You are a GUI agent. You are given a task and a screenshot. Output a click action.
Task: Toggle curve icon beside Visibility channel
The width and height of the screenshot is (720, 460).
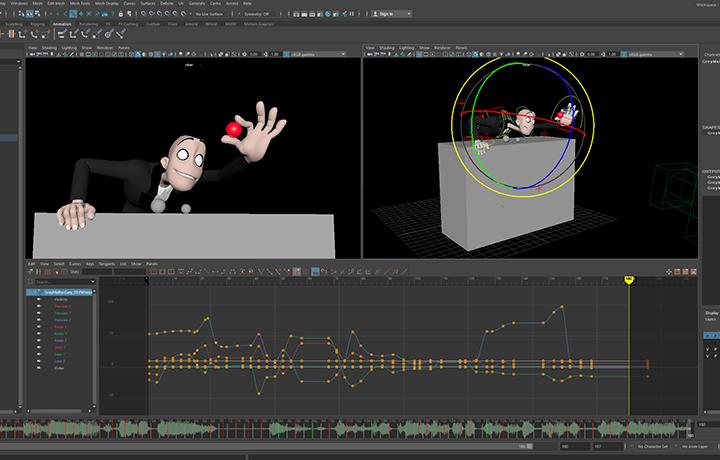[39, 300]
